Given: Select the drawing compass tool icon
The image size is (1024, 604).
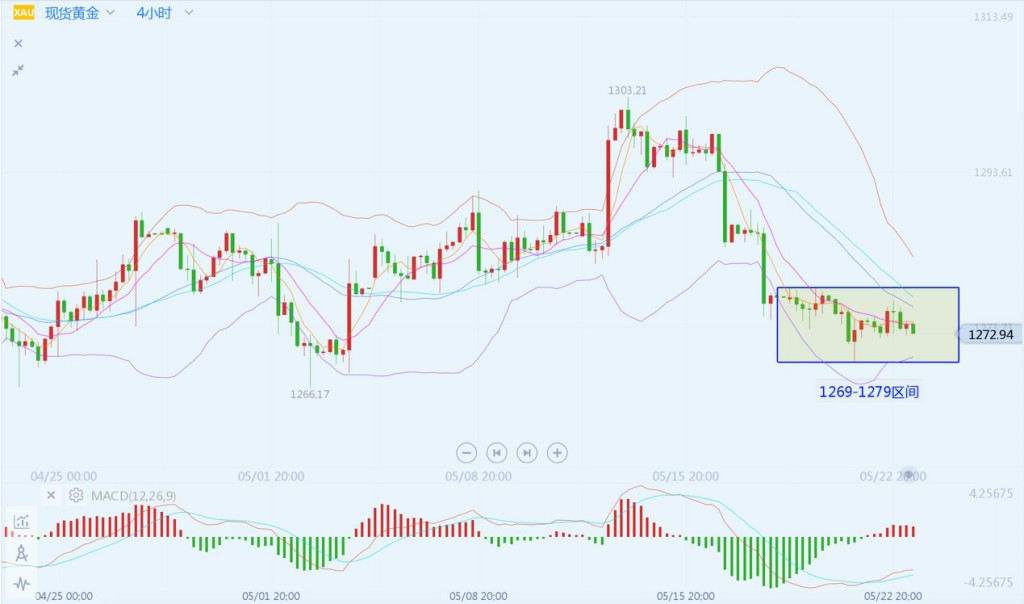Looking at the screenshot, I should pyautogui.click(x=21, y=552).
